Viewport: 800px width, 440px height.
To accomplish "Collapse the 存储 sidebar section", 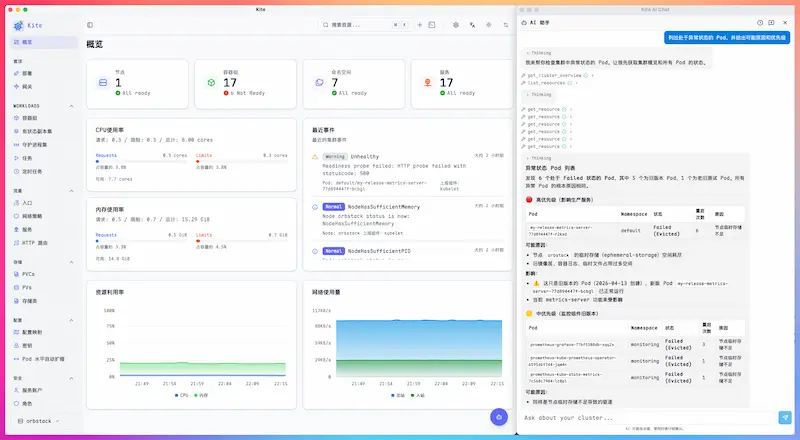I will pyautogui.click(x=71, y=262).
